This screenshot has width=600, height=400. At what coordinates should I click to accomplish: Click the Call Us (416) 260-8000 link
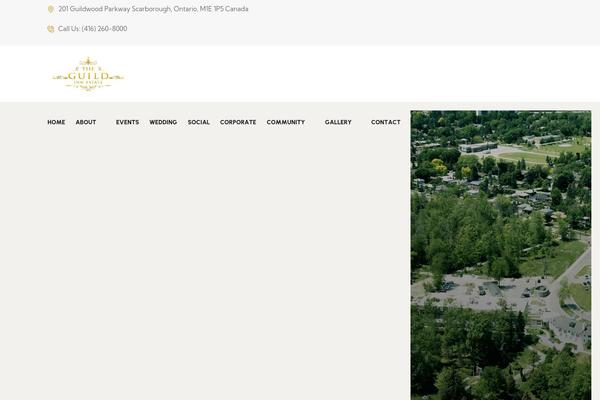93,29
